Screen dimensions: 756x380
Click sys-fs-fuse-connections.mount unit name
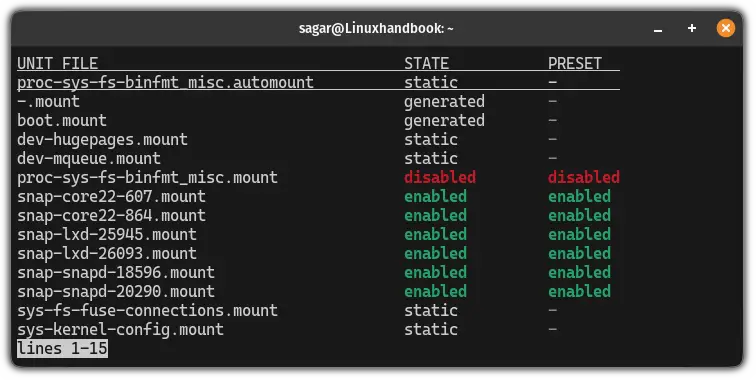point(148,311)
